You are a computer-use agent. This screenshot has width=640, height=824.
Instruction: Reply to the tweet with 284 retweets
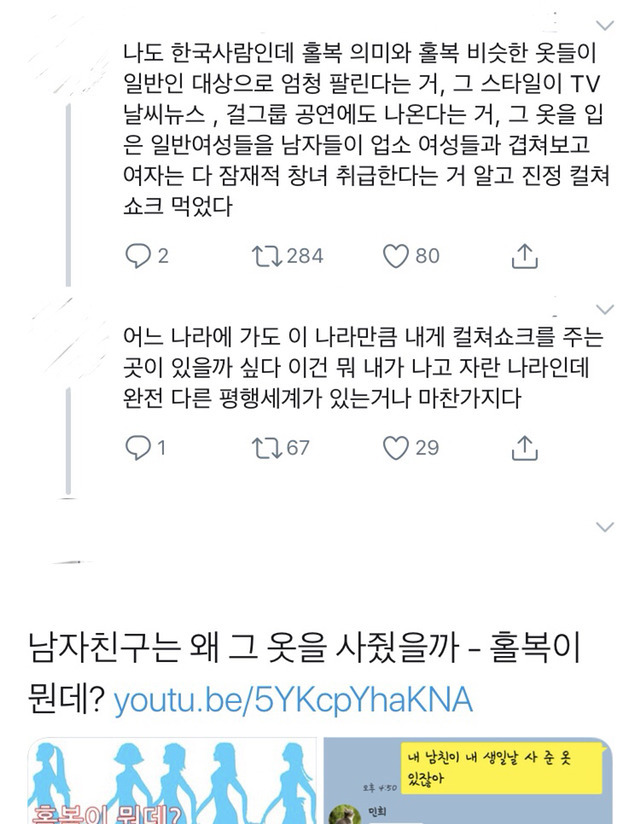[x=137, y=256]
